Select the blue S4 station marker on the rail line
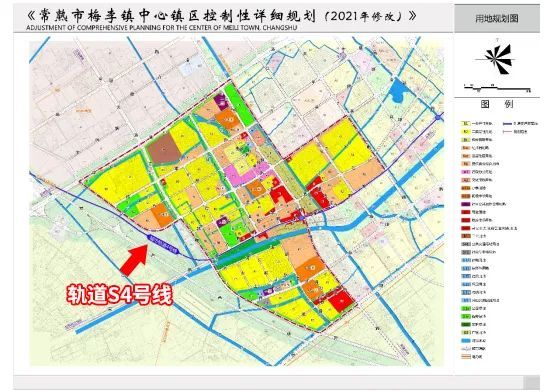The height and width of the screenshot is (392, 554). tap(163, 244)
